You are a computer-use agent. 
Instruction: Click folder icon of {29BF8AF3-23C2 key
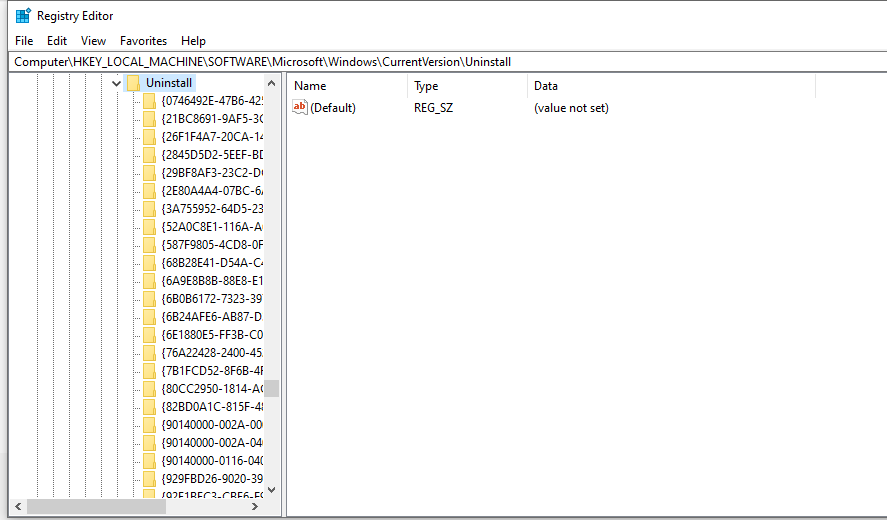pos(149,173)
